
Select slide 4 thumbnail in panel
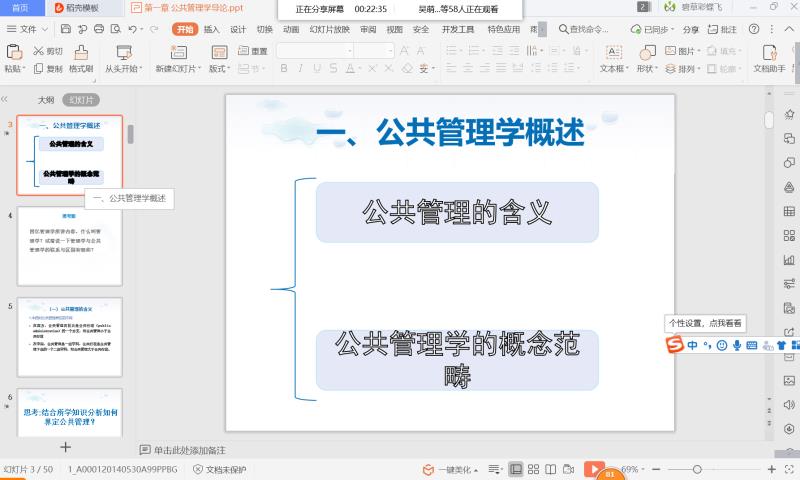click(x=69, y=246)
